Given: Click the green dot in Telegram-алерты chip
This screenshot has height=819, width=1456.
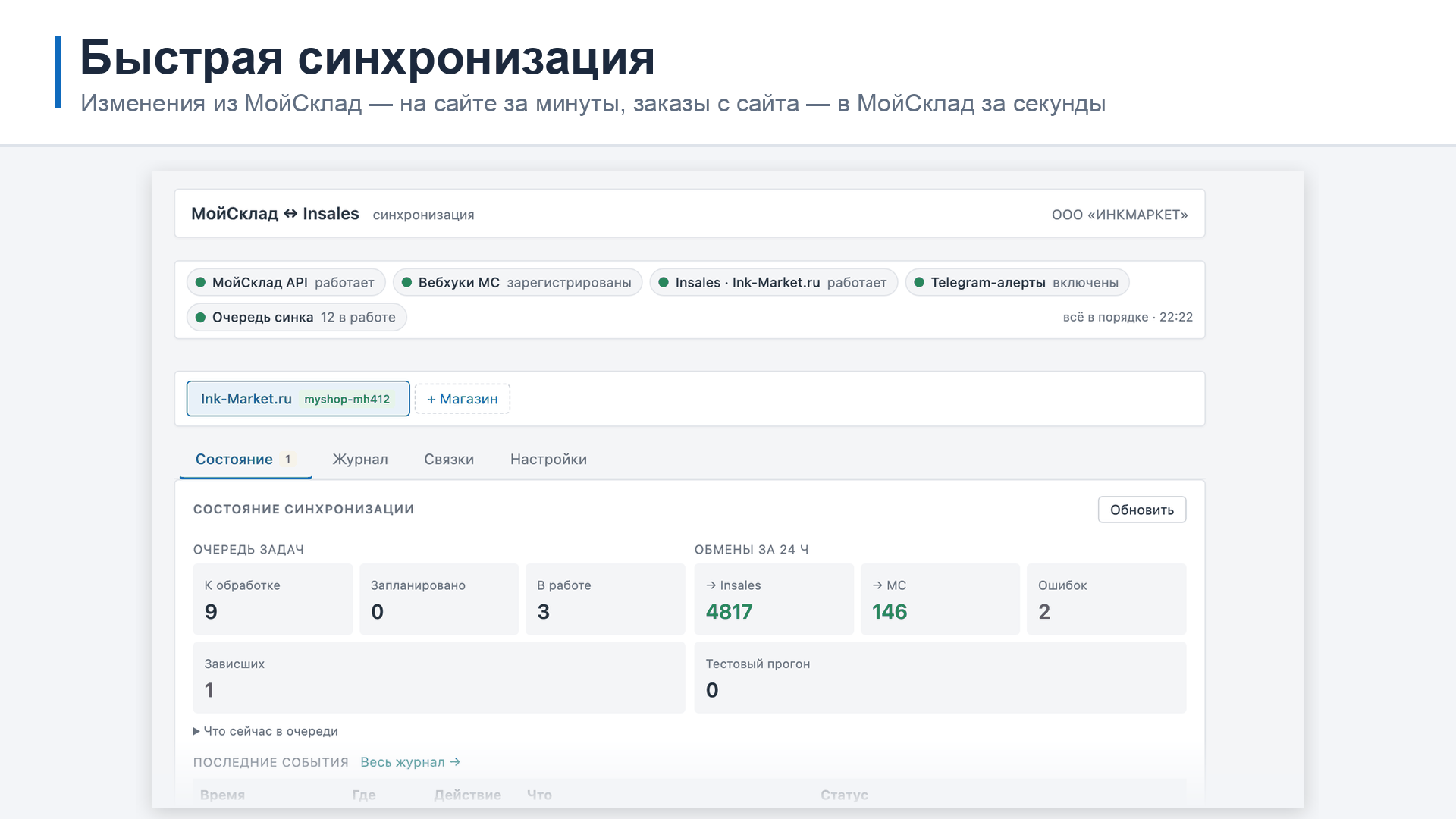Looking at the screenshot, I should tap(920, 282).
